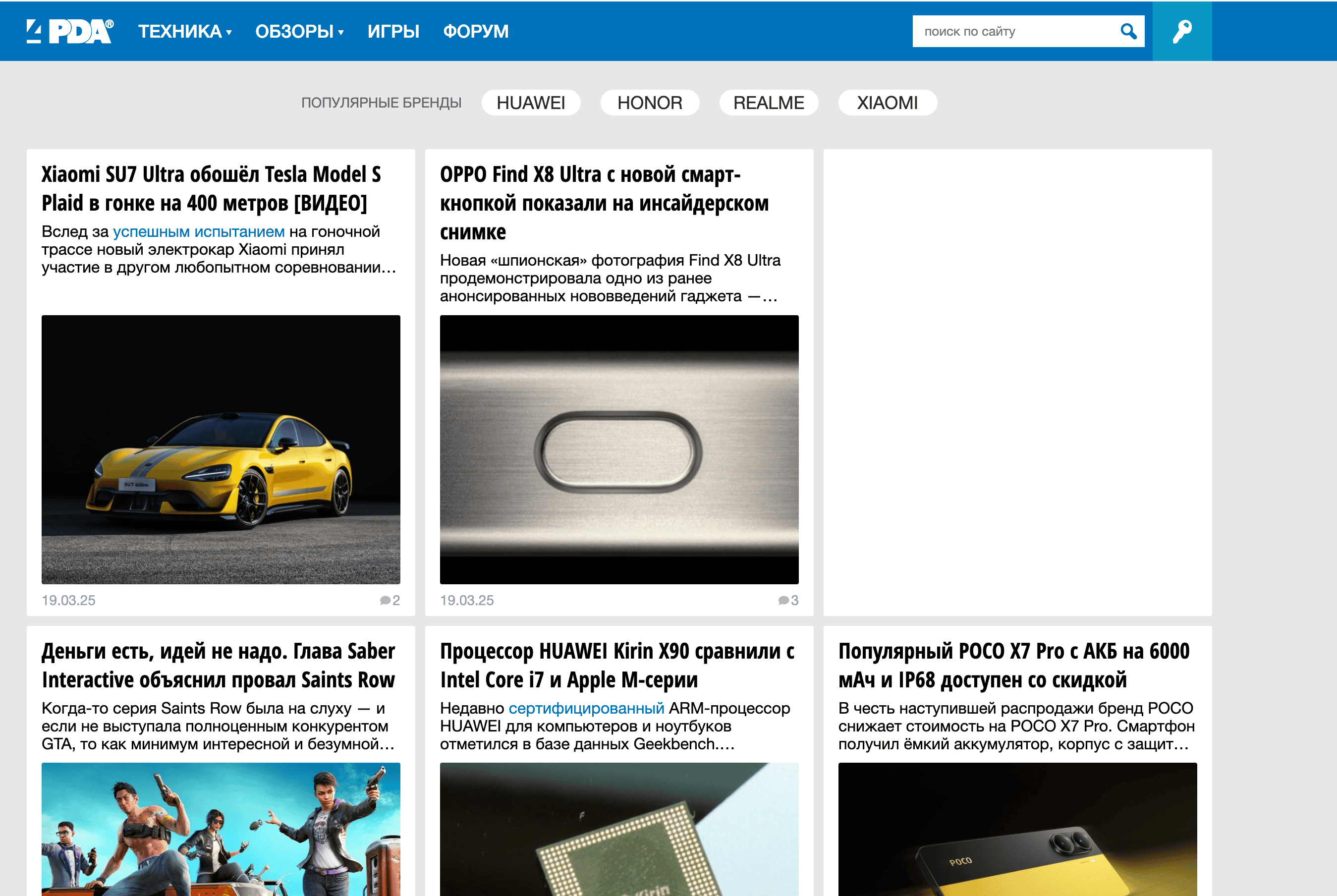Screen dimensions: 1337x896
Task: Select the HUAWEI brand button
Action: [x=531, y=103]
